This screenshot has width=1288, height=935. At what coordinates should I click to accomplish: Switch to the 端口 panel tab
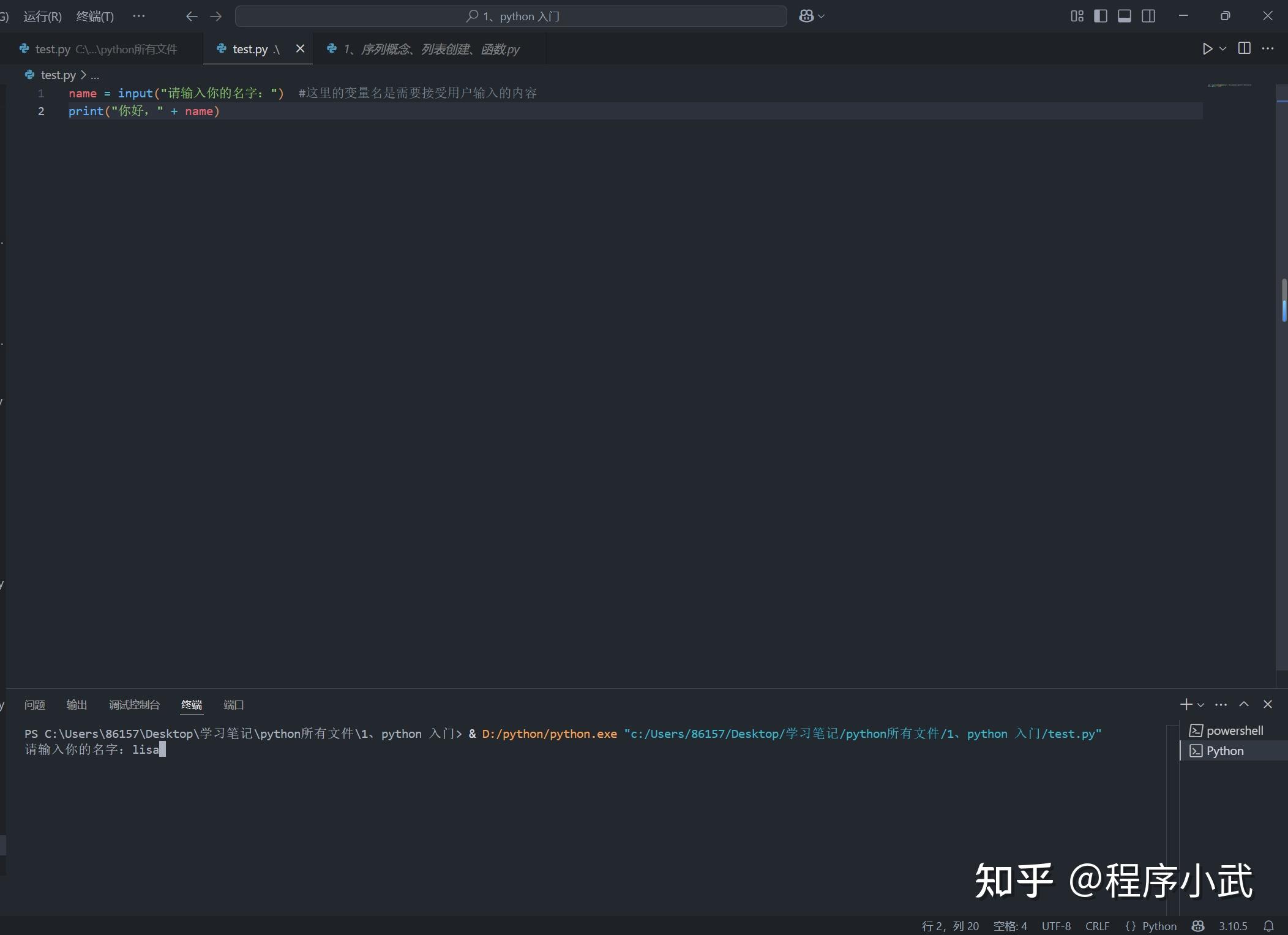point(233,705)
